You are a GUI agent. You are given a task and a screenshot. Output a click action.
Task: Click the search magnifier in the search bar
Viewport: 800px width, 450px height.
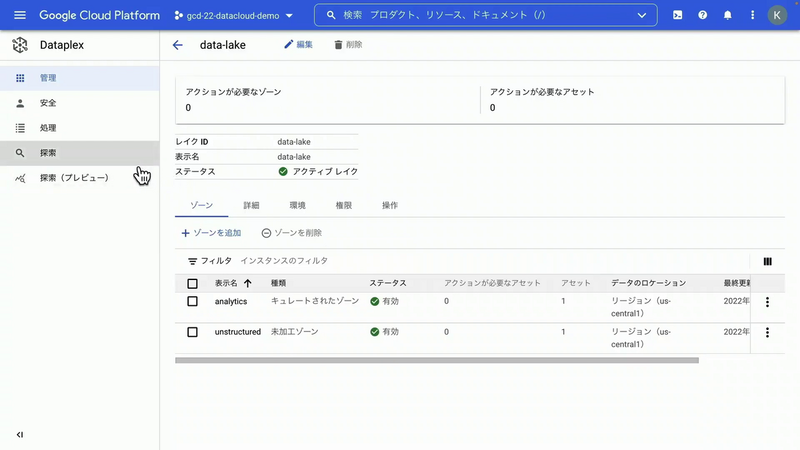pos(331,15)
